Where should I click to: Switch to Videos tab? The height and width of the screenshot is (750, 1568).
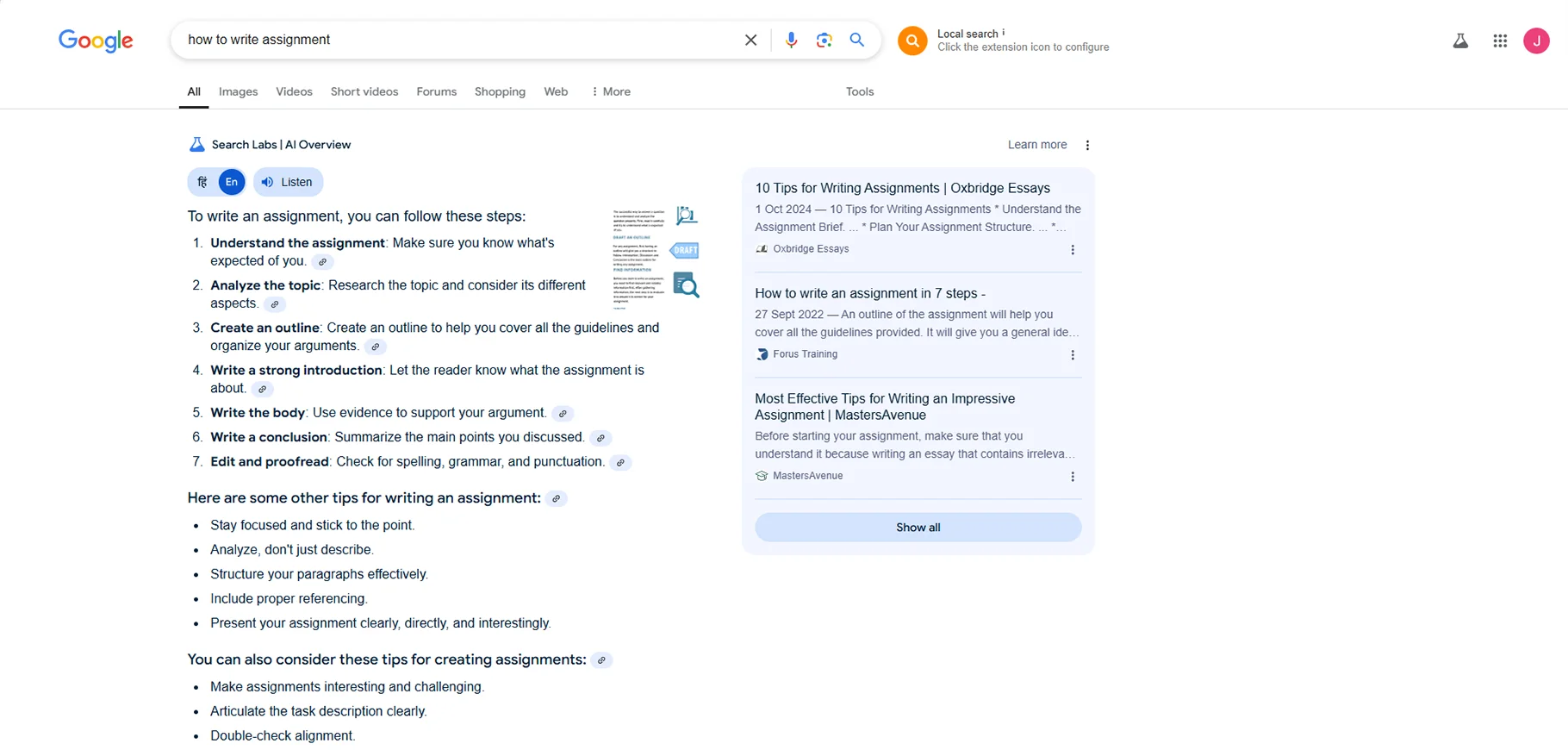click(294, 91)
